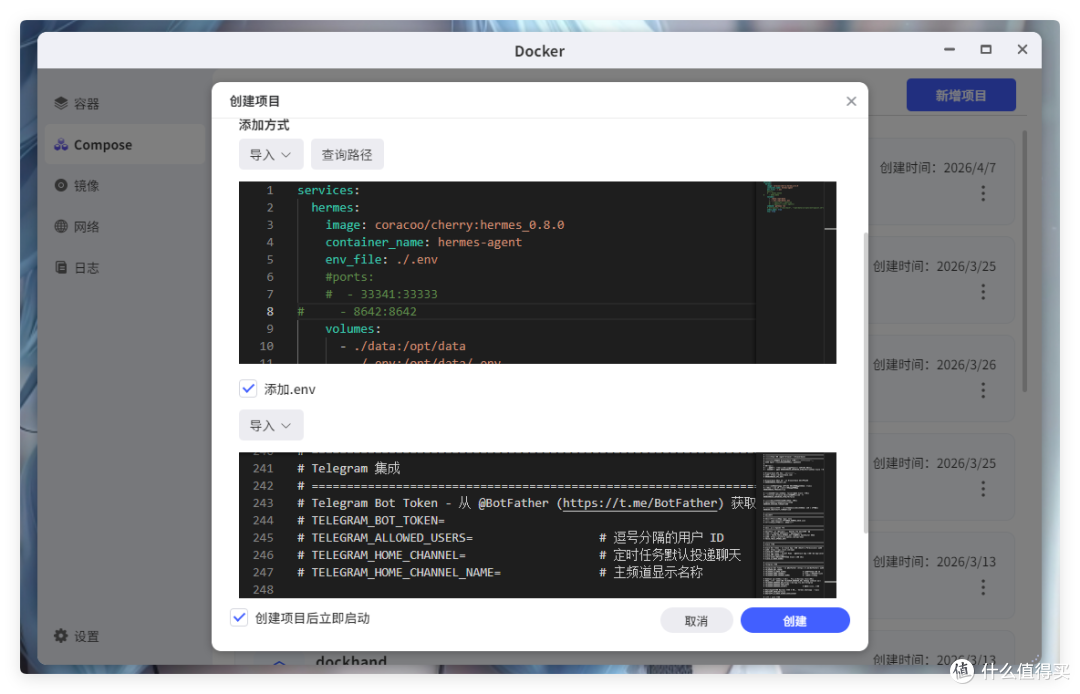Open more options for first 2026/3/13 project
This screenshot has width=1080, height=694.
(983, 587)
